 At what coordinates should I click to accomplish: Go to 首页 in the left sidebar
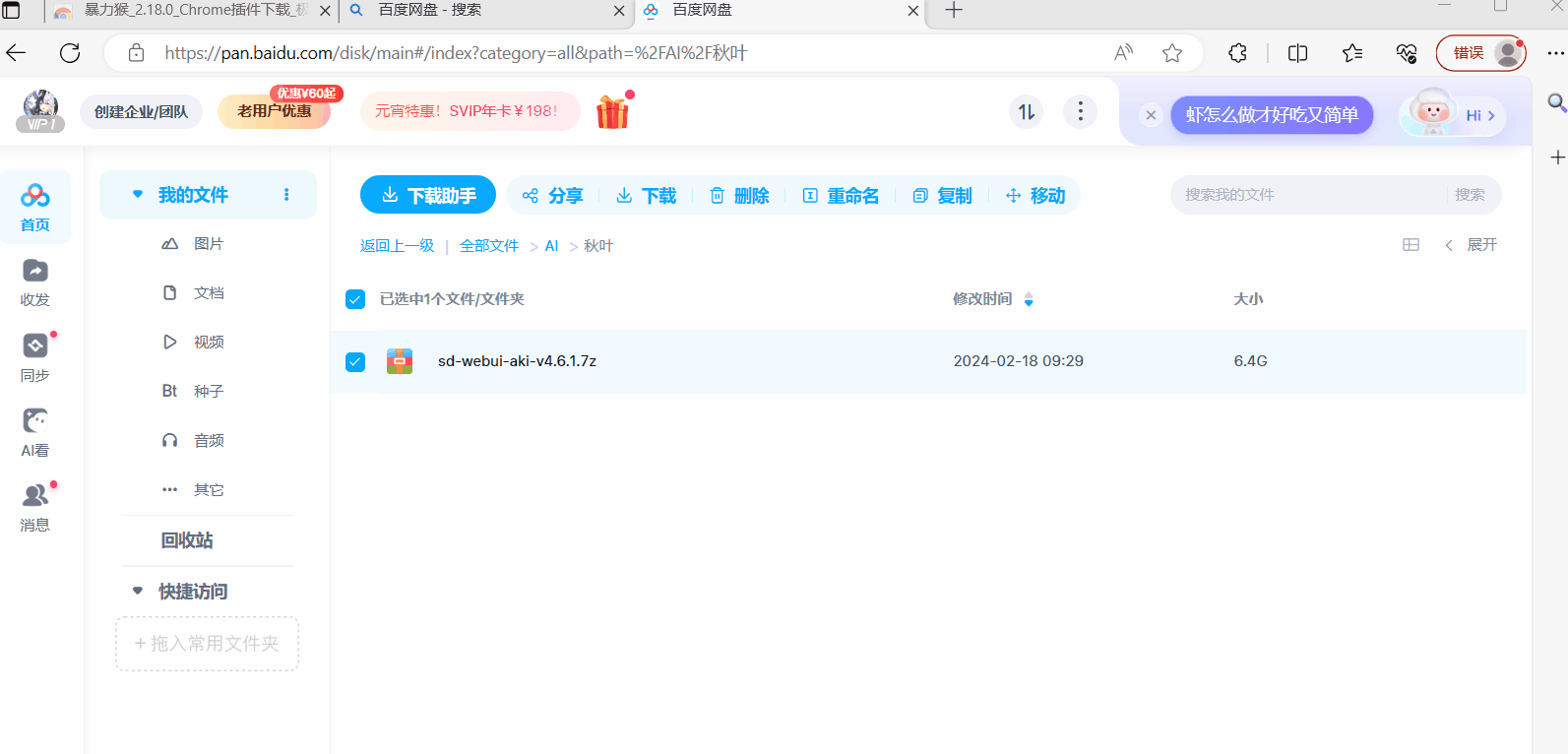click(x=35, y=207)
